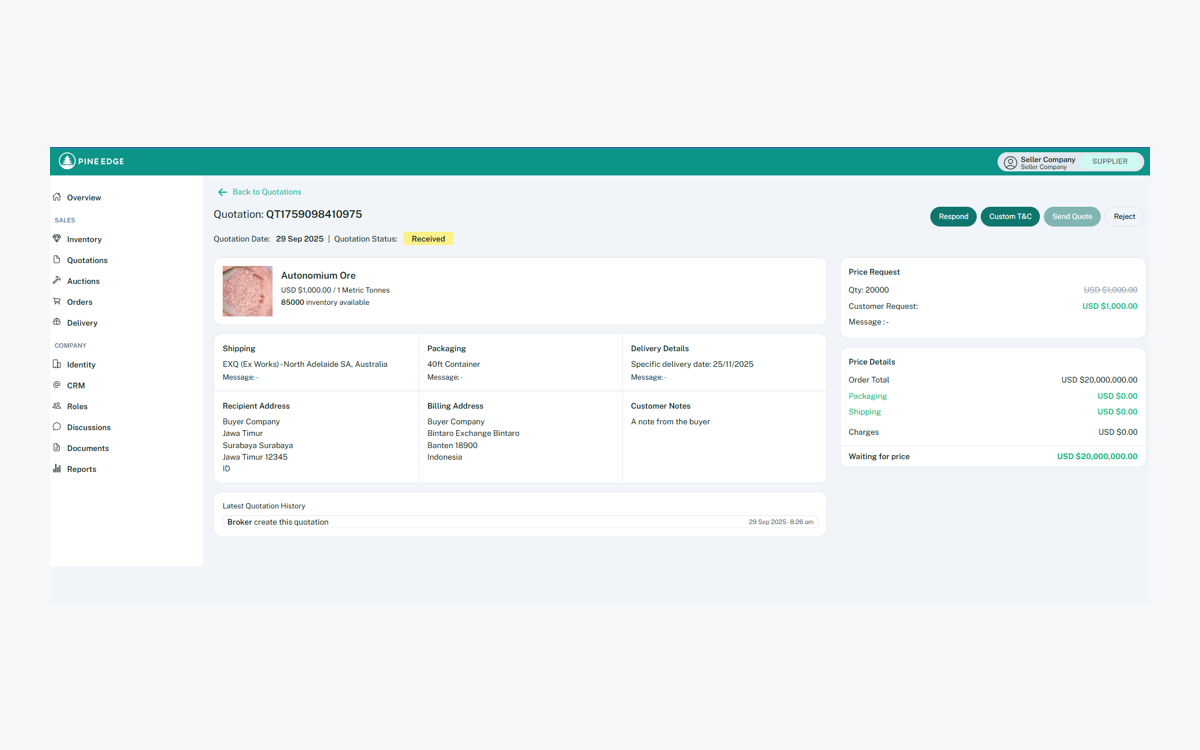
Task: Click the Identity building icon
Action: 57,364
